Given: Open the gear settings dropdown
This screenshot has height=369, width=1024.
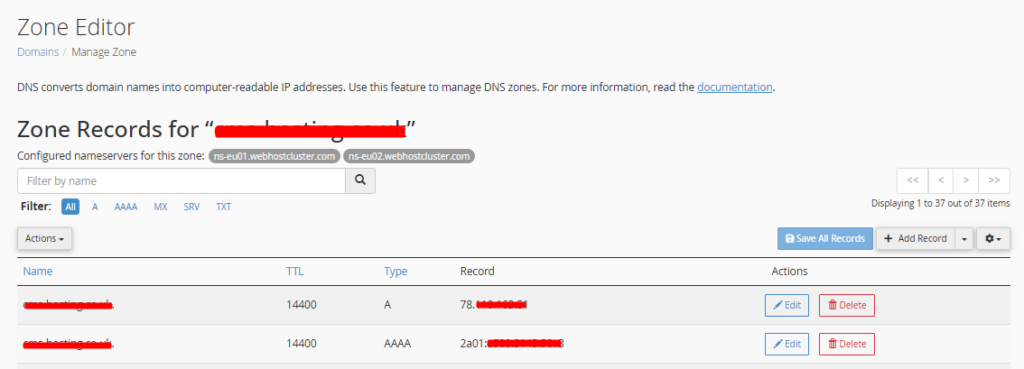Looking at the screenshot, I should [993, 238].
